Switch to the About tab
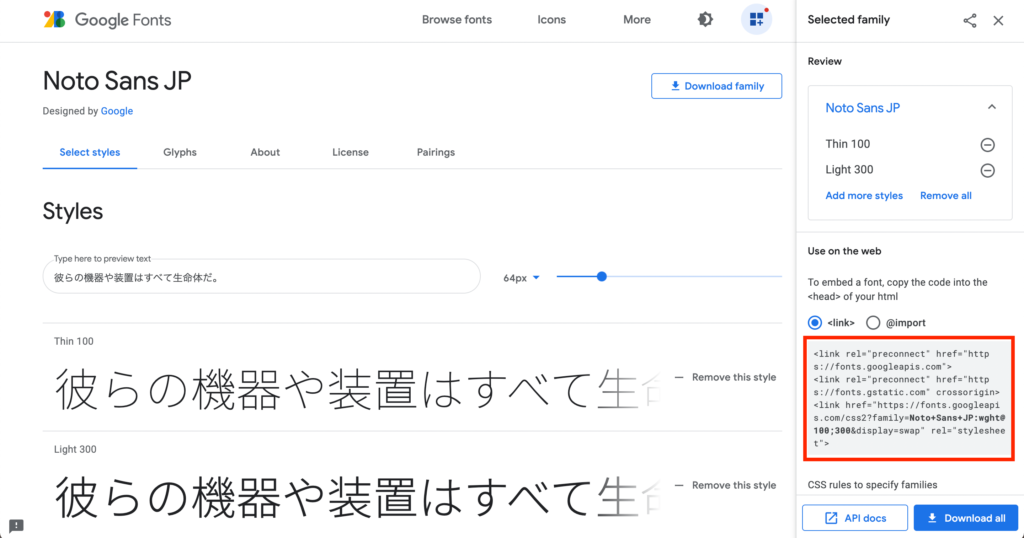Image resolution: width=1024 pixels, height=538 pixels. (264, 152)
